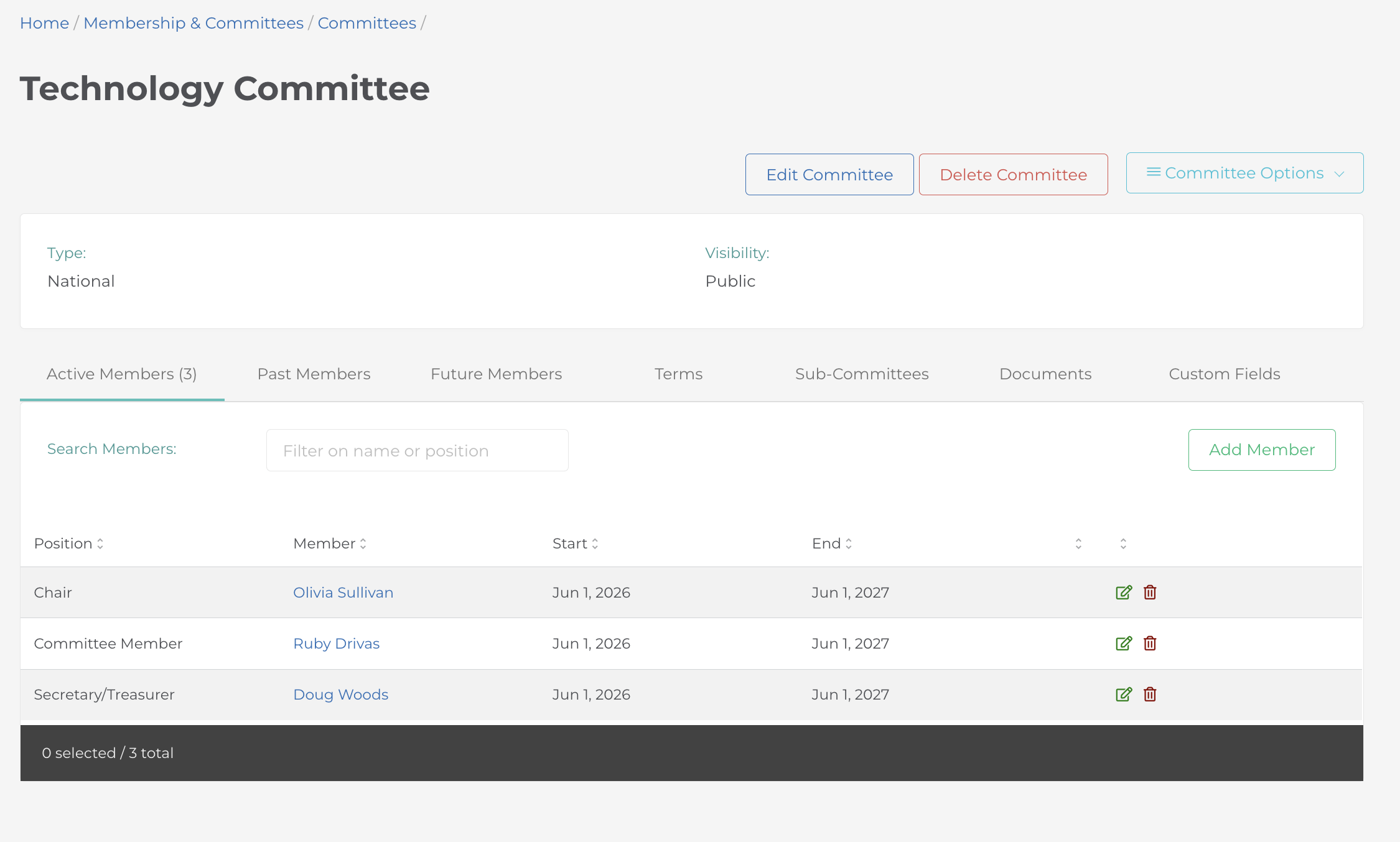The width and height of the screenshot is (1400, 842).
Task: Go to the Custom Fields tab
Action: (x=1225, y=374)
